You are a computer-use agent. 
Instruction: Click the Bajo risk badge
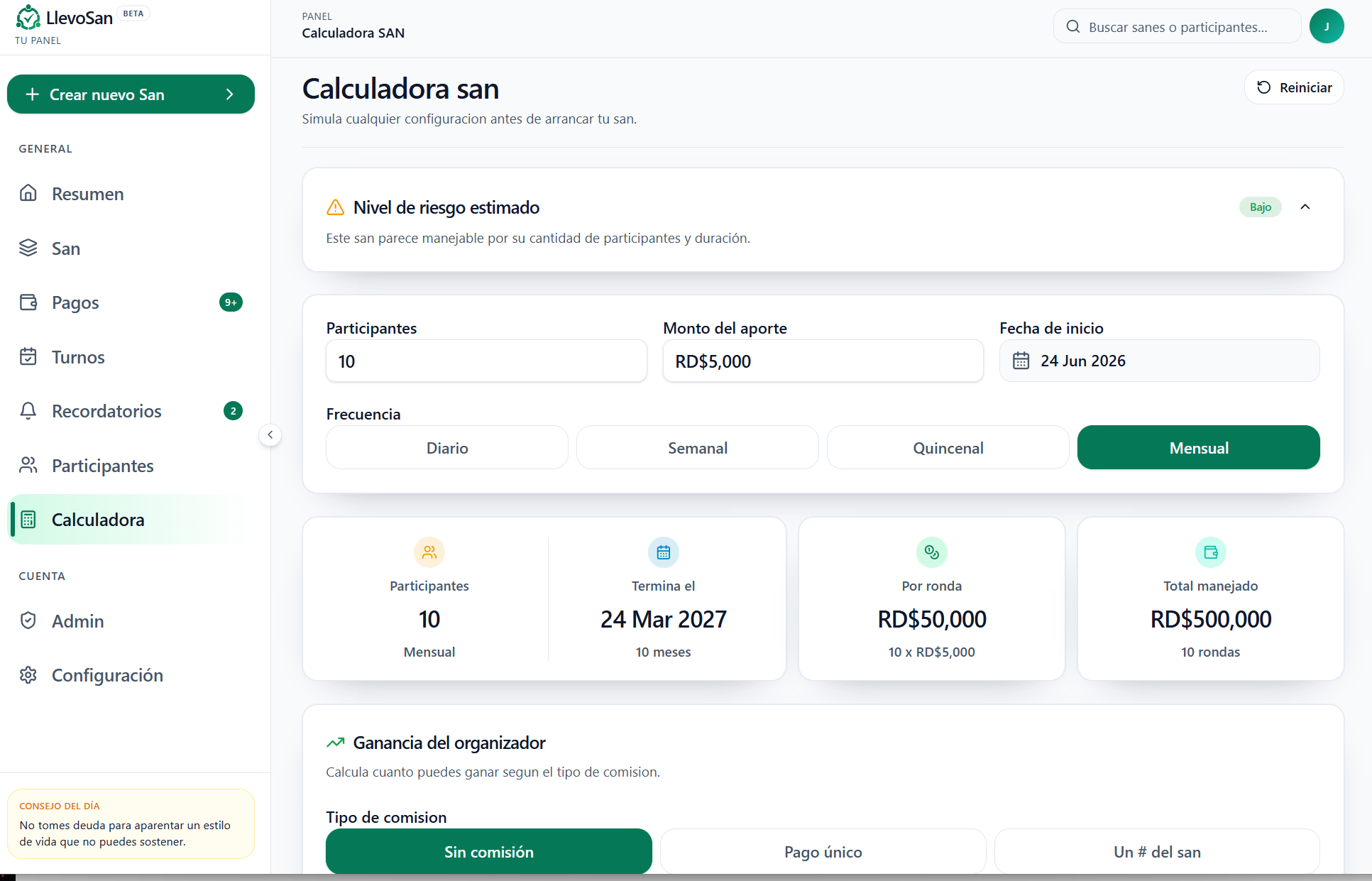click(1261, 207)
